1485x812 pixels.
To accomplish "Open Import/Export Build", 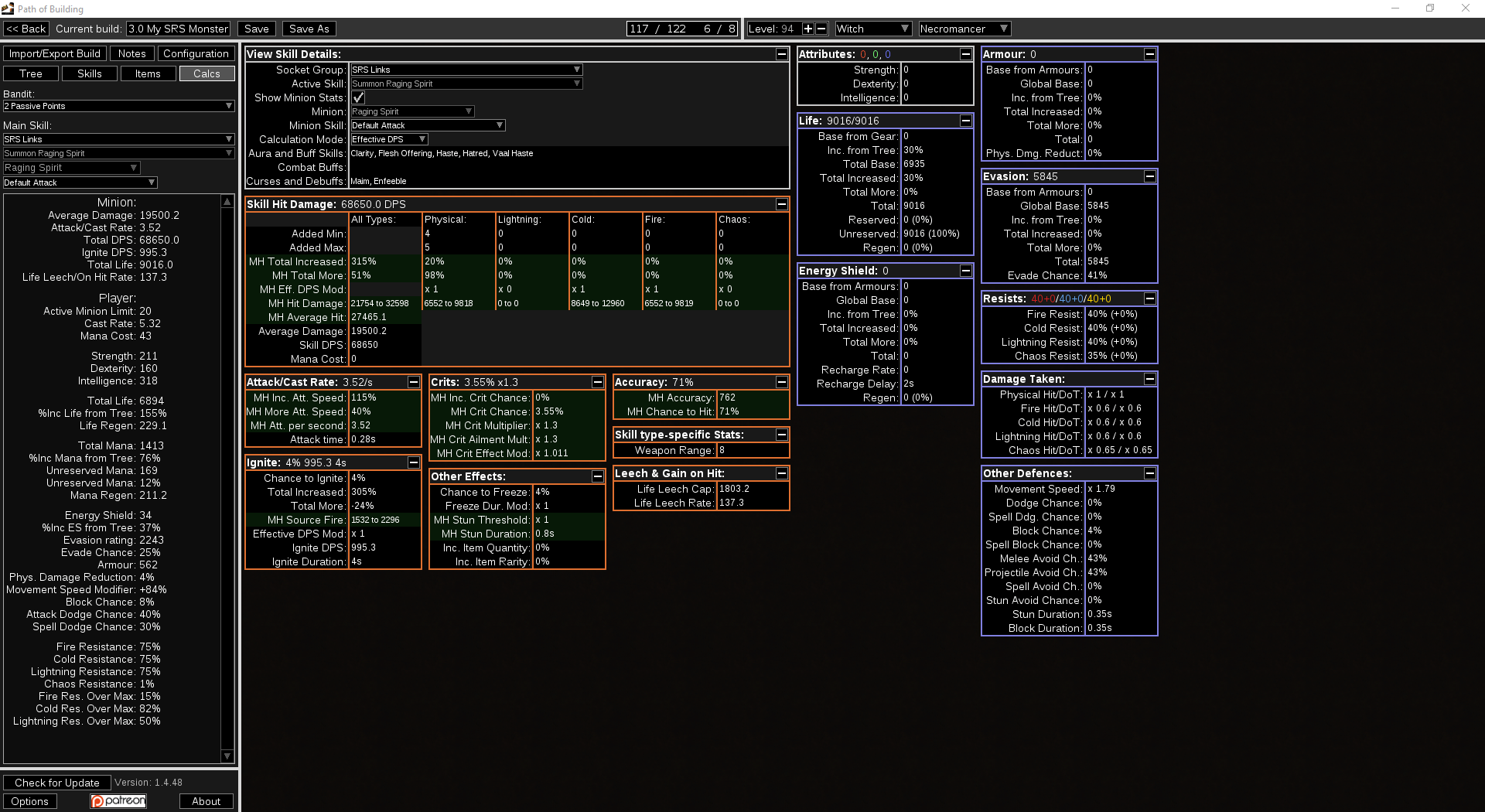I will coord(55,53).
